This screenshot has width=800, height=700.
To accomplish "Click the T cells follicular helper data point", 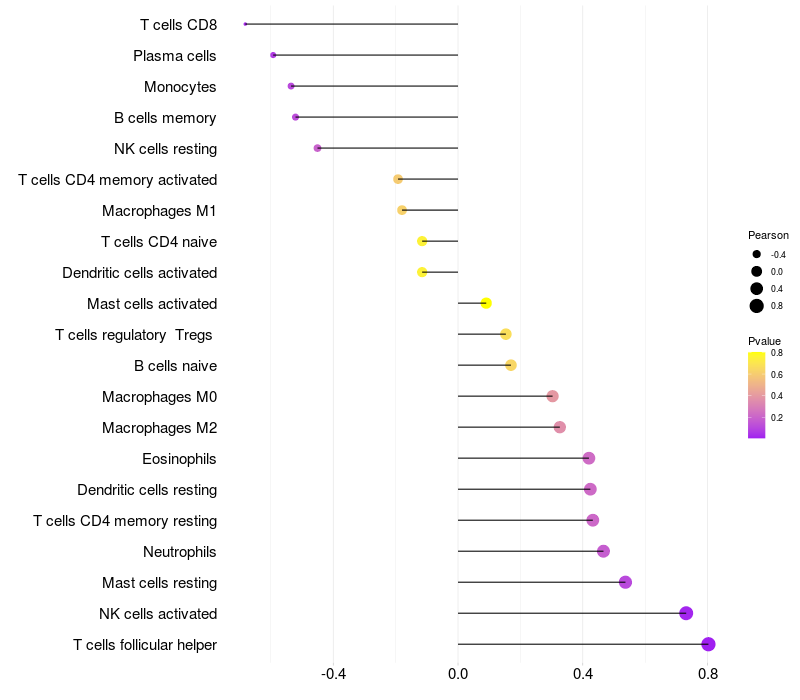I will (708, 644).
